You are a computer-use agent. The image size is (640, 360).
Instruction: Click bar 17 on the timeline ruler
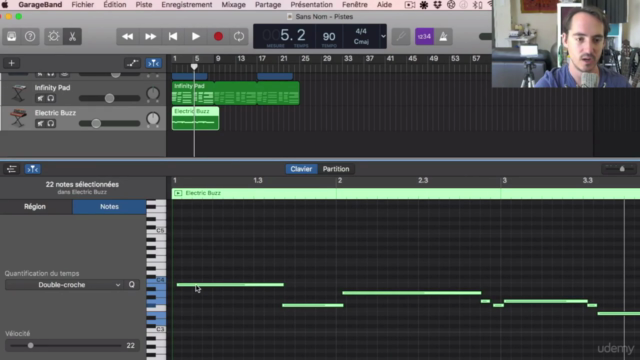[x=262, y=58]
